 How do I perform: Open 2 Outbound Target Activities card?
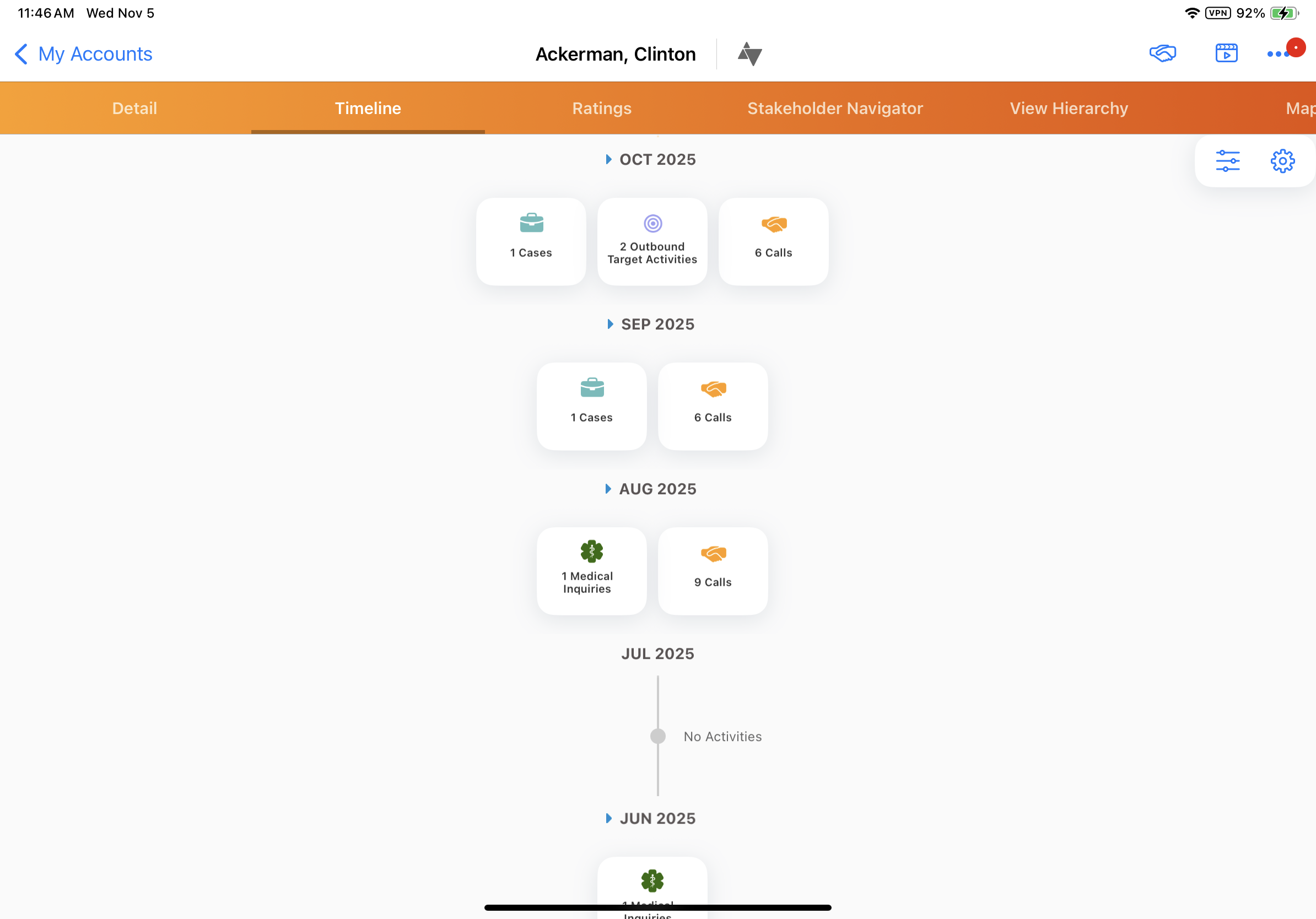pyautogui.click(x=652, y=241)
